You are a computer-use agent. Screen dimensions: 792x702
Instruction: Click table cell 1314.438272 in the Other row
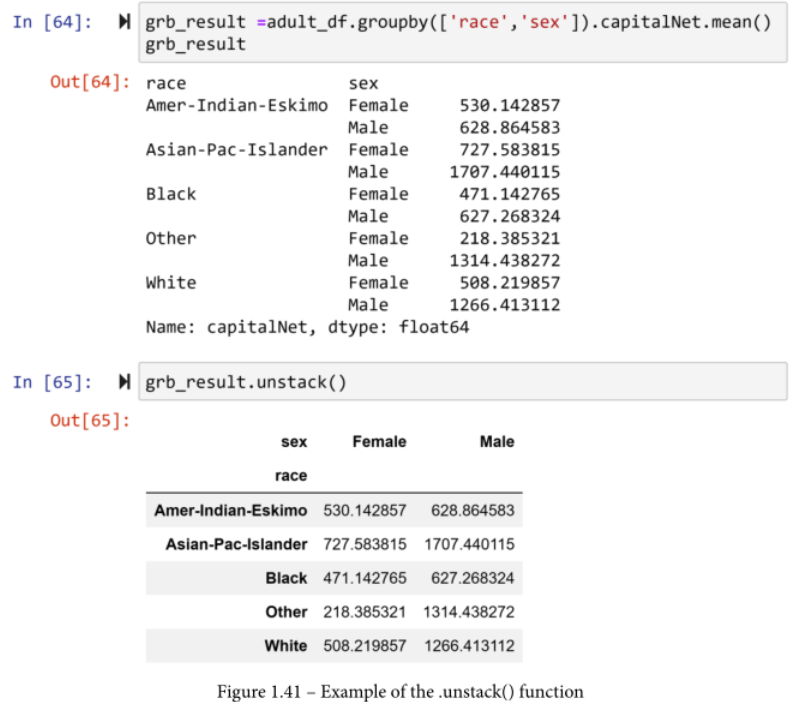click(468, 612)
